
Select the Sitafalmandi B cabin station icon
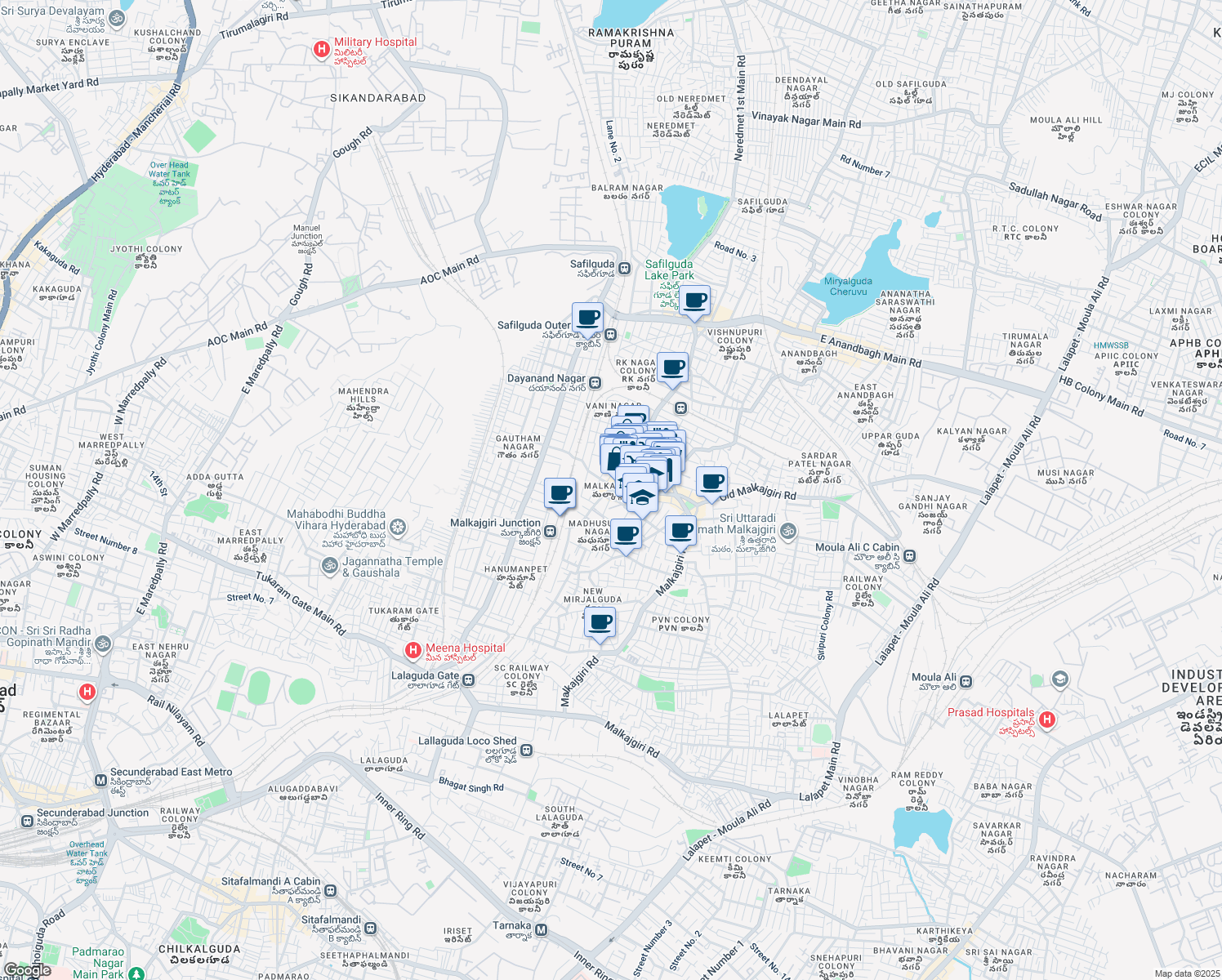coord(370,929)
